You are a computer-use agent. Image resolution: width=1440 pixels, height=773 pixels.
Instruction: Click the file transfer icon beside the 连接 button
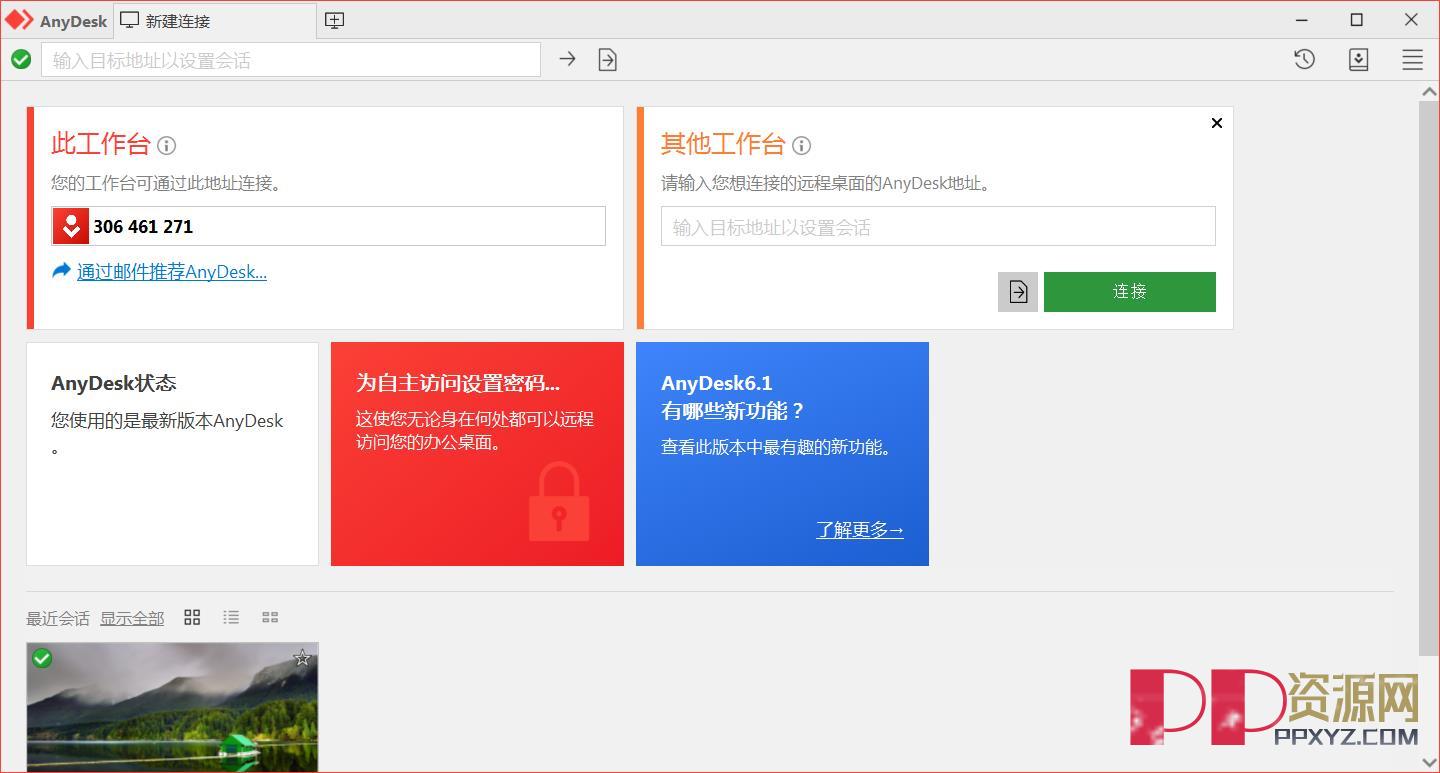(1017, 291)
